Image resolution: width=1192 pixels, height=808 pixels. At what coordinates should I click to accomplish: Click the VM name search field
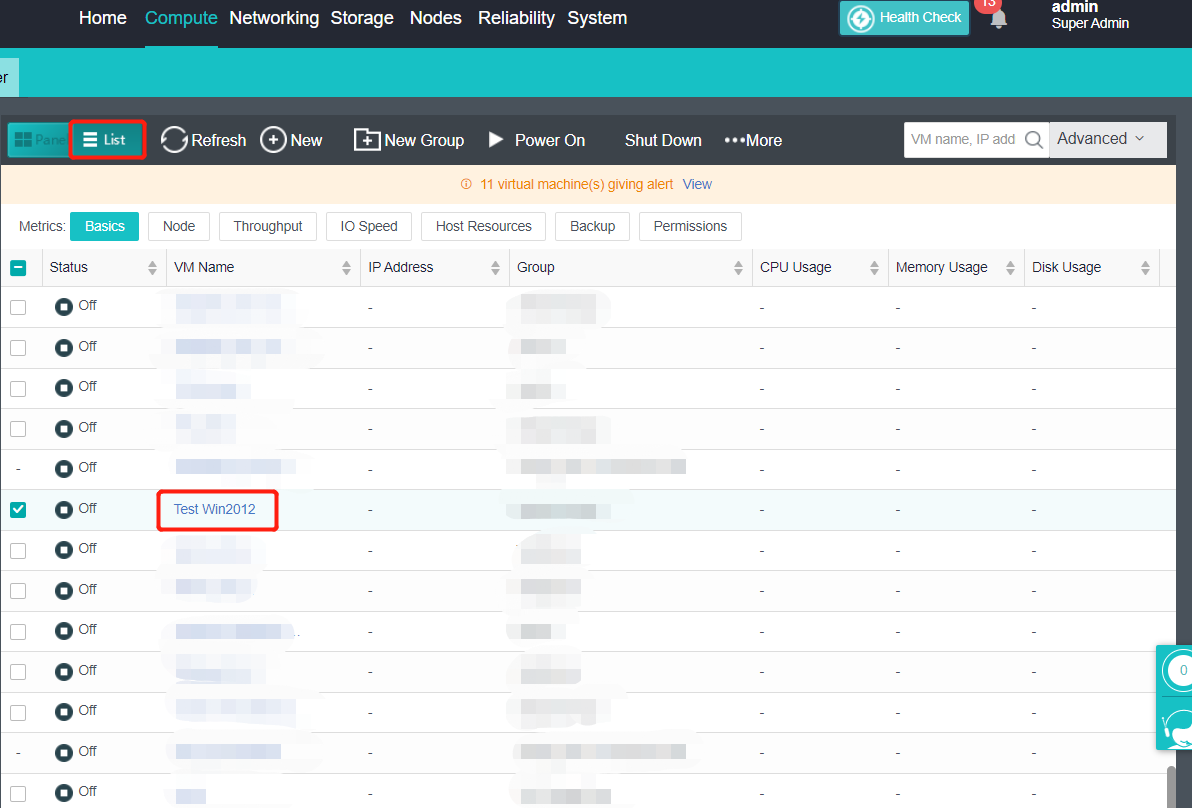[962, 140]
